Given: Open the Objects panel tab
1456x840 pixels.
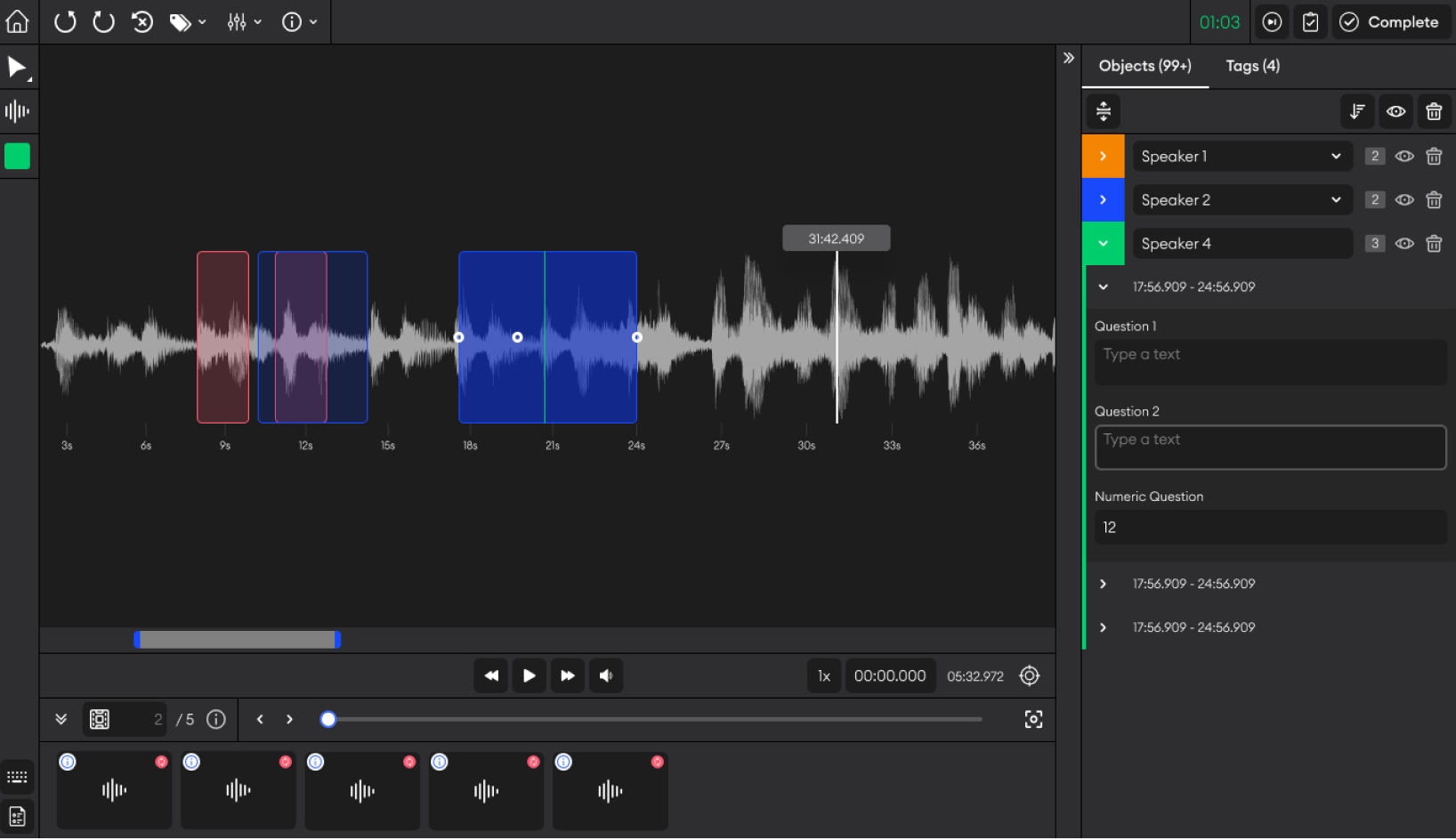Looking at the screenshot, I should [x=1145, y=65].
